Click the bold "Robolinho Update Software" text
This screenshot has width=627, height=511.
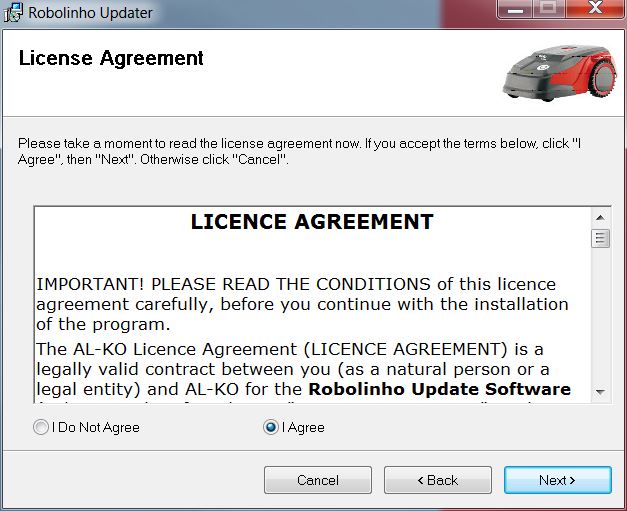[439, 389]
